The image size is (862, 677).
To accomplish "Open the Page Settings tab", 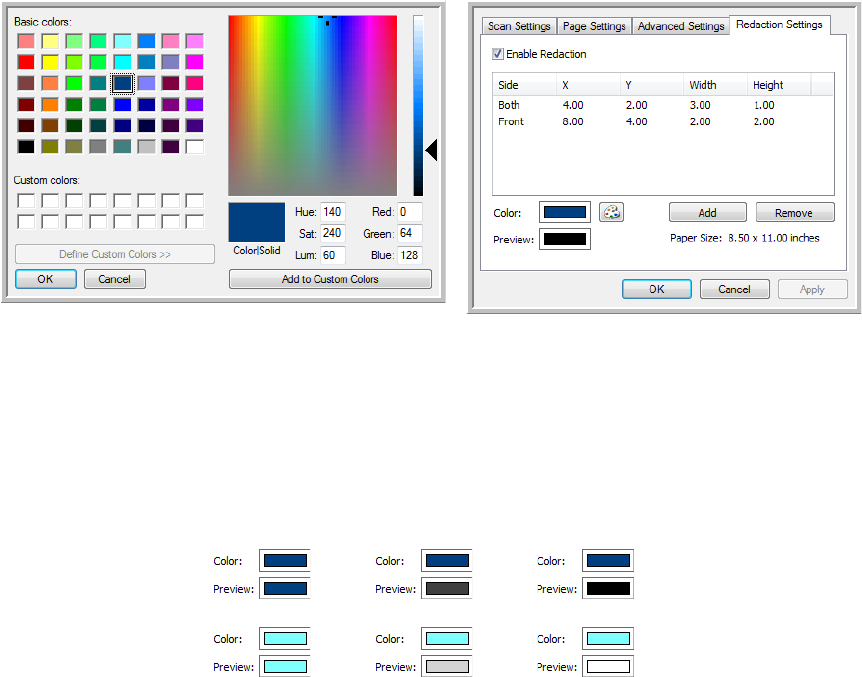I will click(594, 26).
